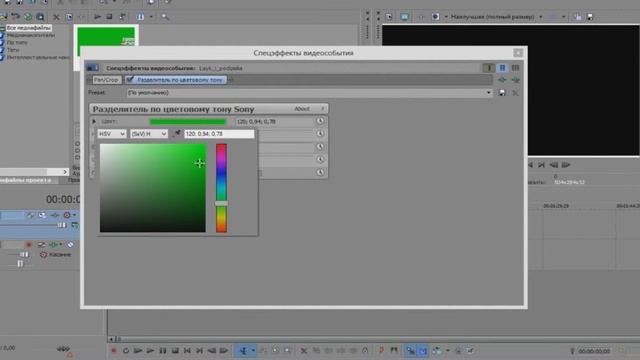Click the About button in the plugin header
640x360 pixels.
[x=302, y=109]
